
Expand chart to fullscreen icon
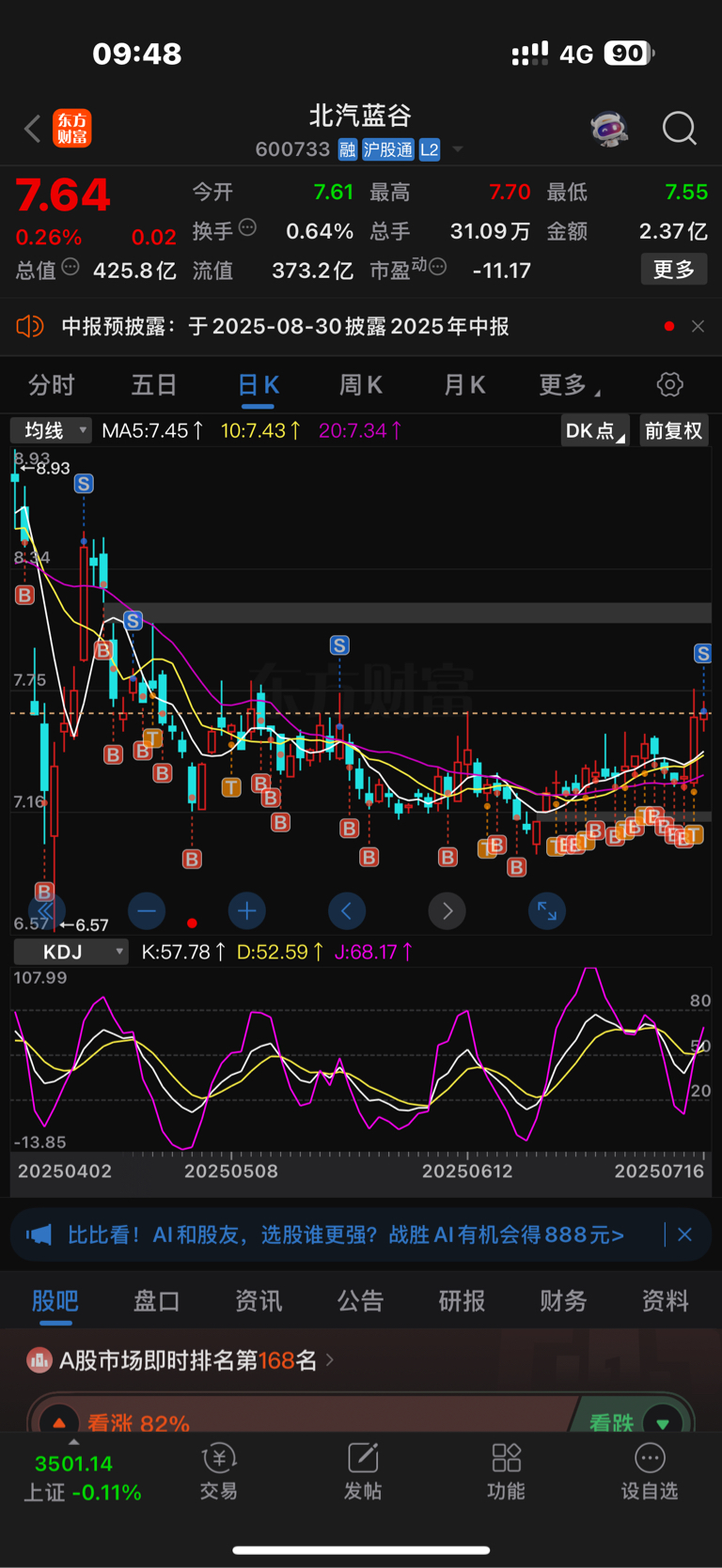tap(547, 911)
